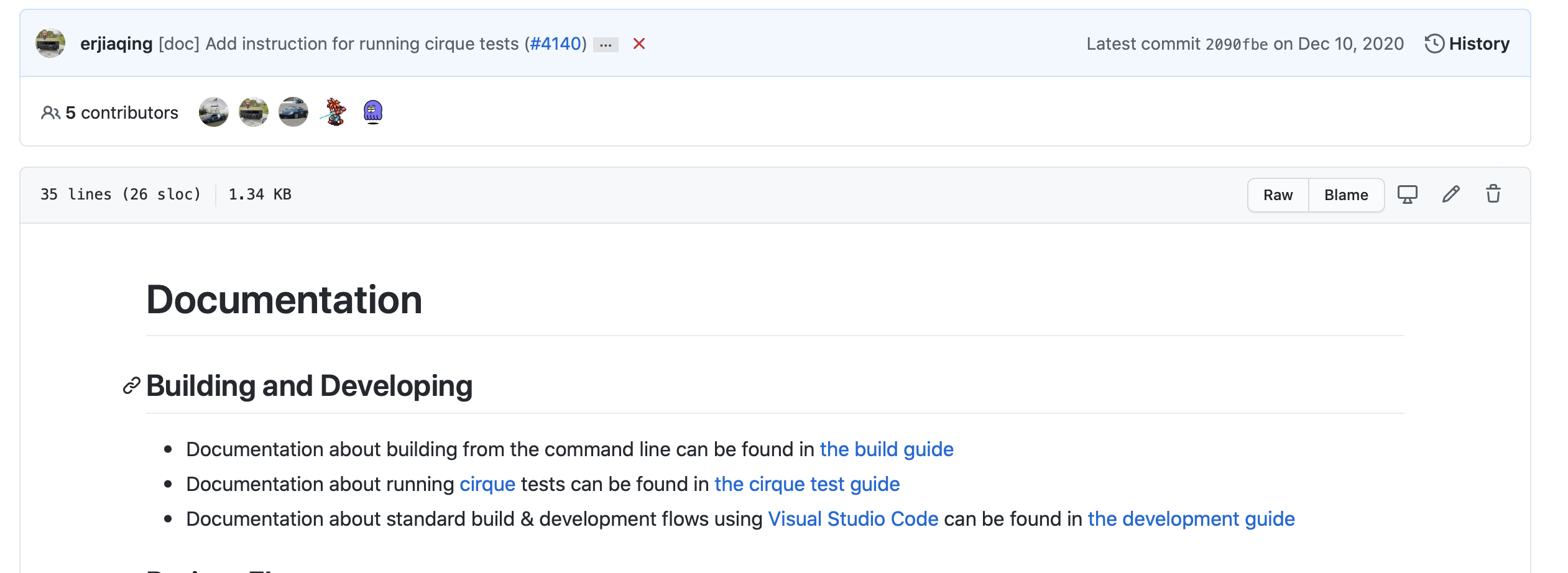Open the first contributor avatar

click(214, 112)
